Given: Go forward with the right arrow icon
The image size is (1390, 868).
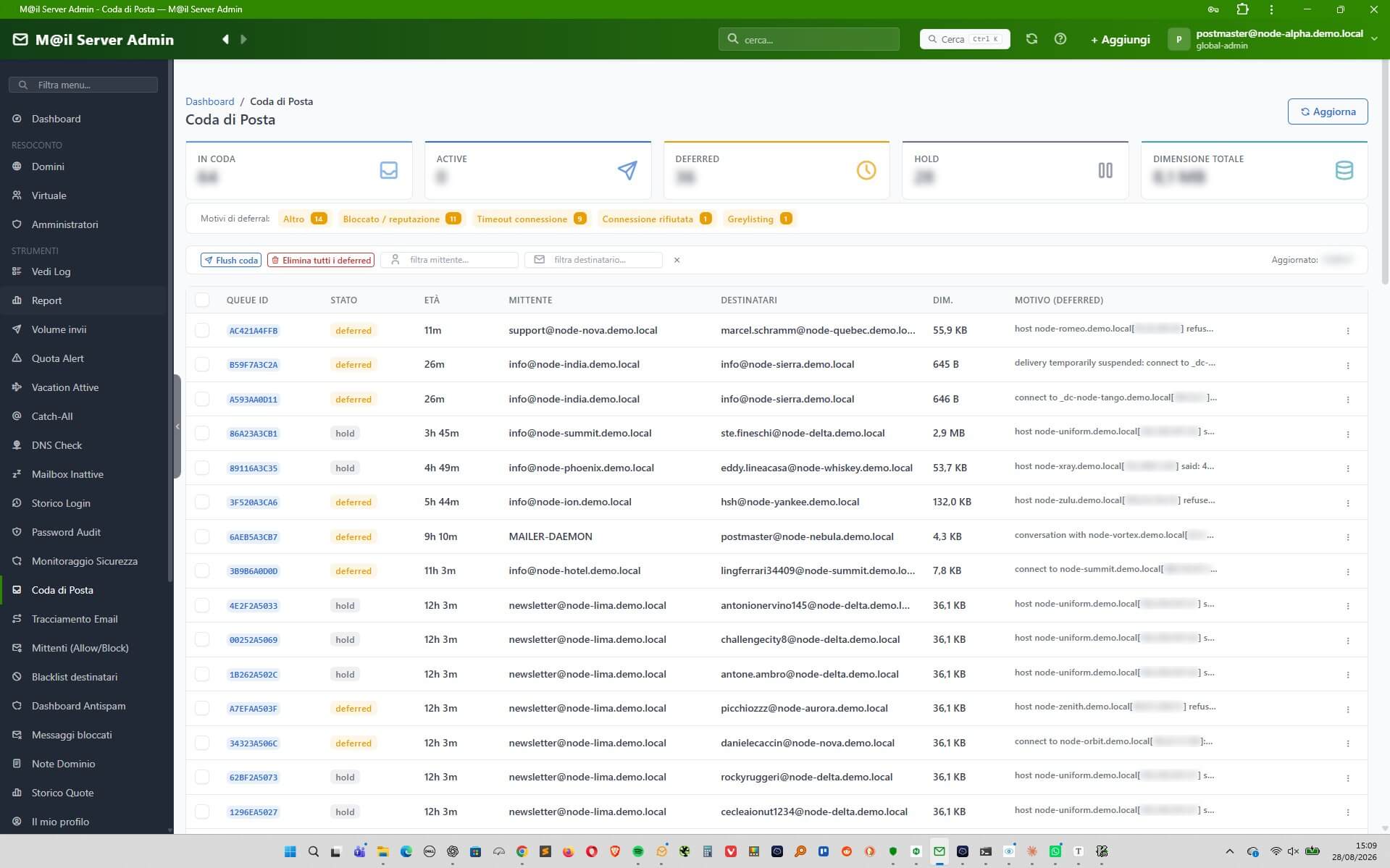Looking at the screenshot, I should (243, 39).
